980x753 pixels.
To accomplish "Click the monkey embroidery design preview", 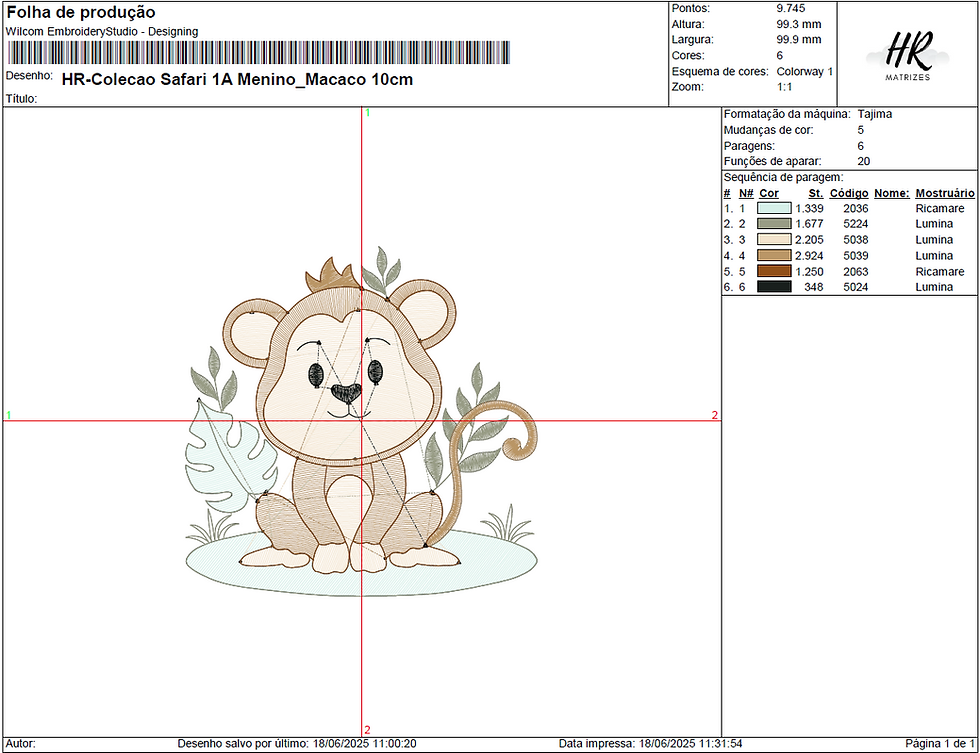I will point(361,421).
